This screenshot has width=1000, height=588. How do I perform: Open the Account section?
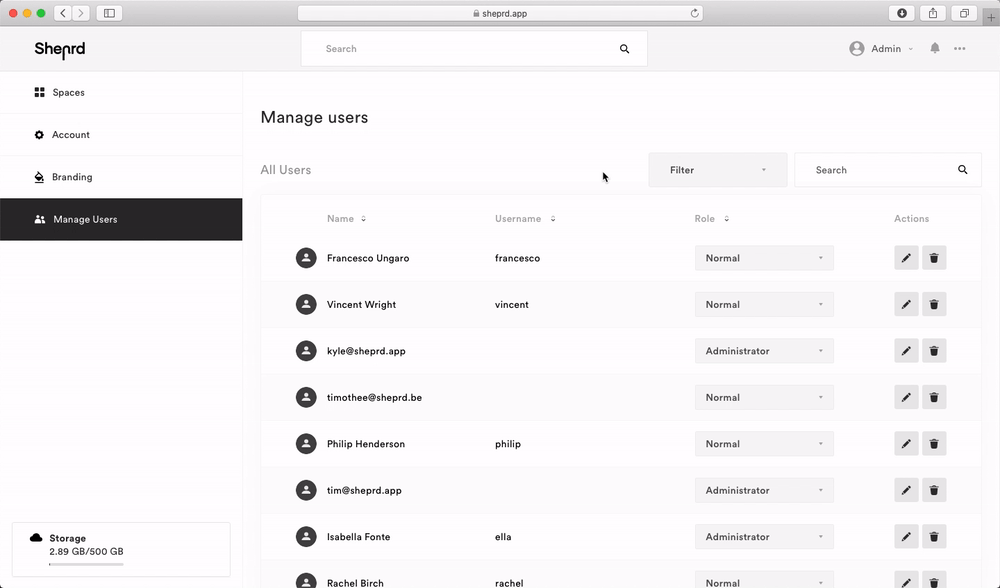(70, 135)
